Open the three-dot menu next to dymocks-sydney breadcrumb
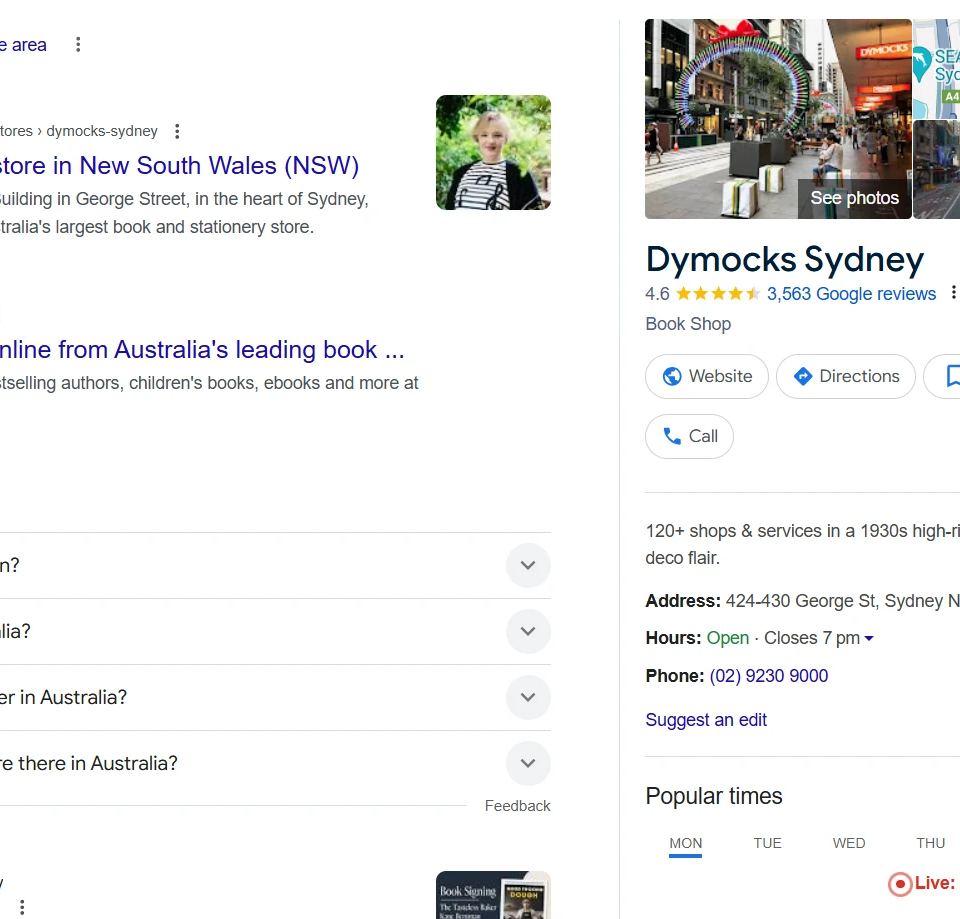The height and width of the screenshot is (919, 960). pyautogui.click(x=177, y=131)
